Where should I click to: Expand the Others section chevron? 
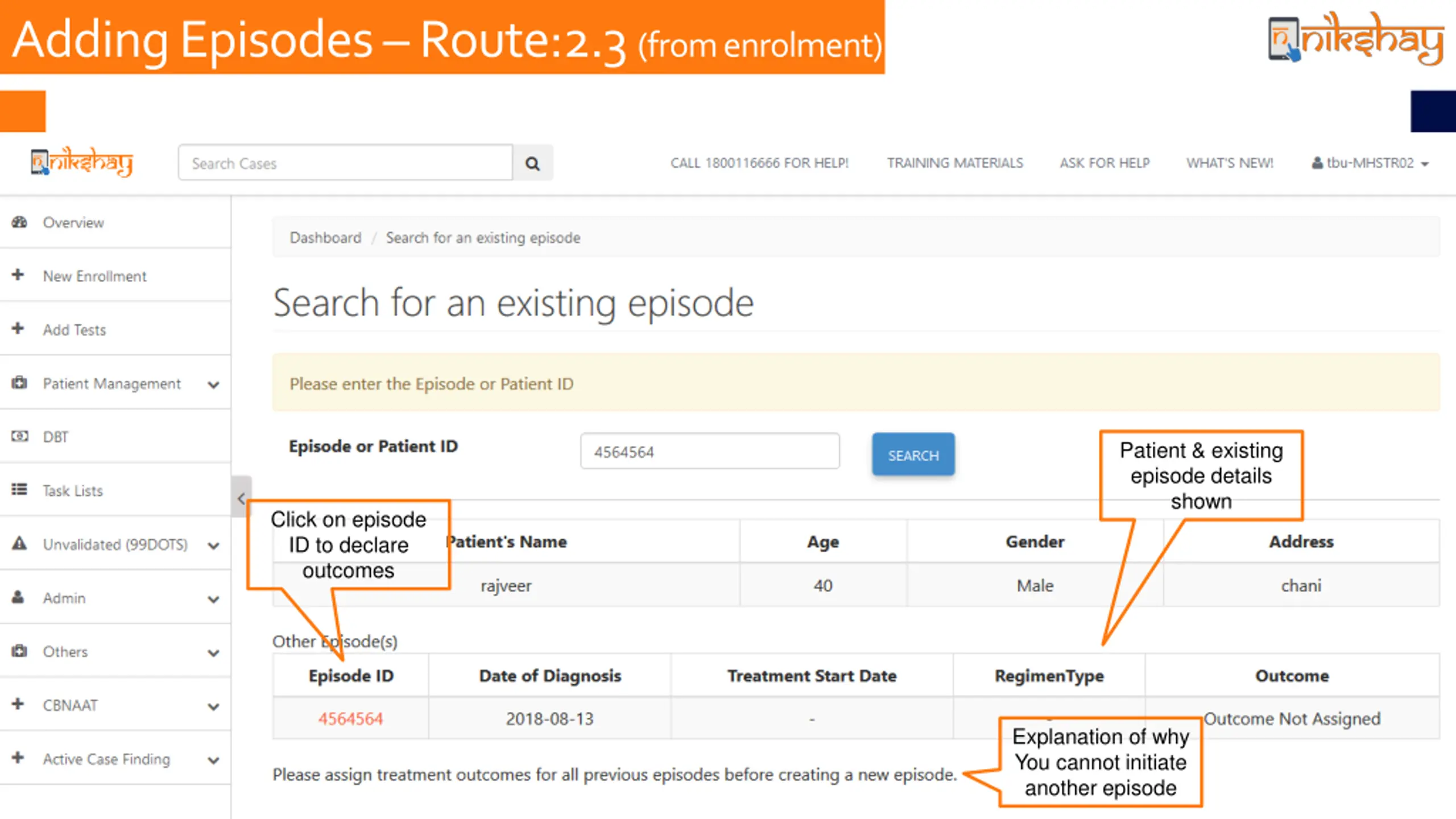[x=213, y=653]
